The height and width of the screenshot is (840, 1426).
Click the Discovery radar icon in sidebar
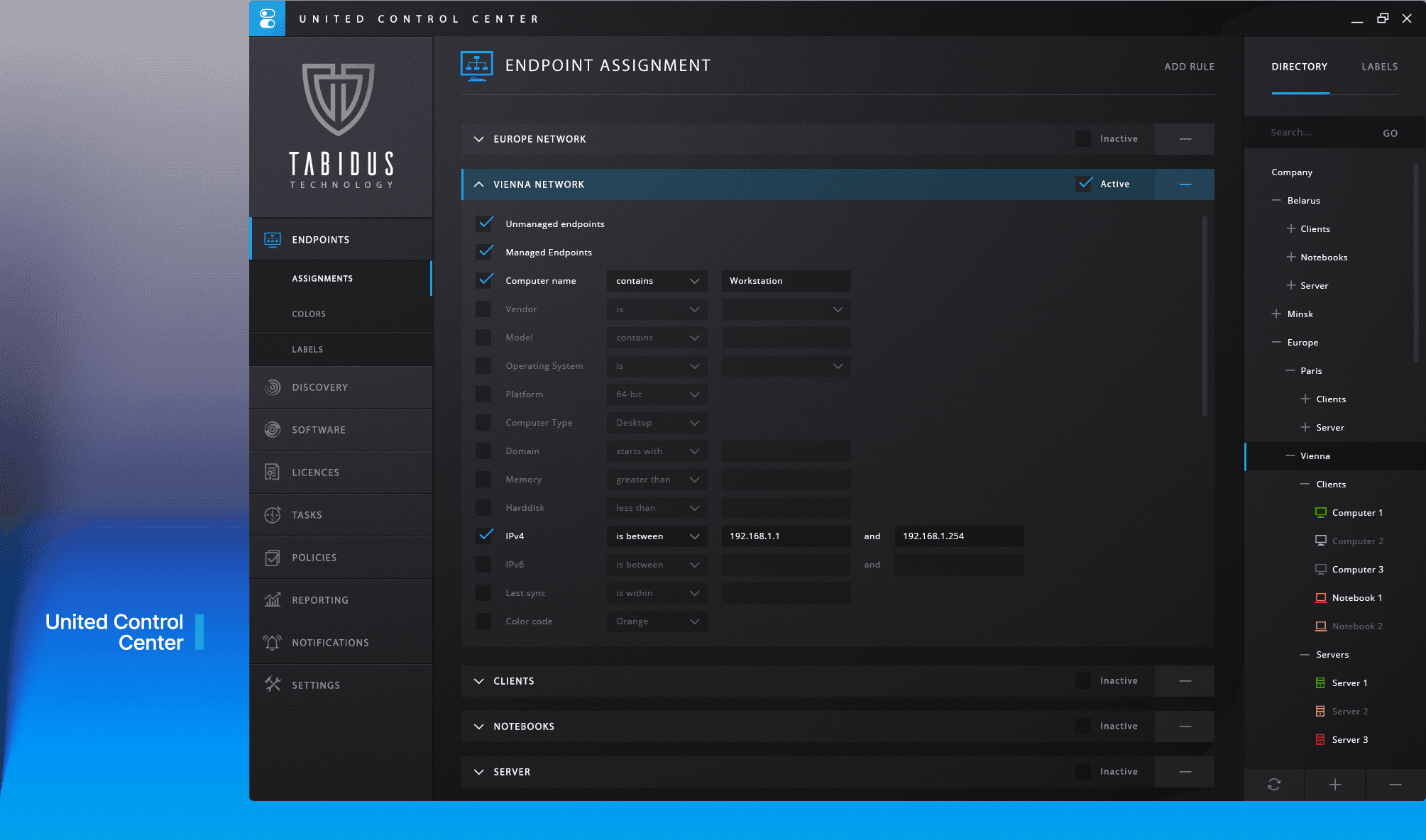click(273, 387)
